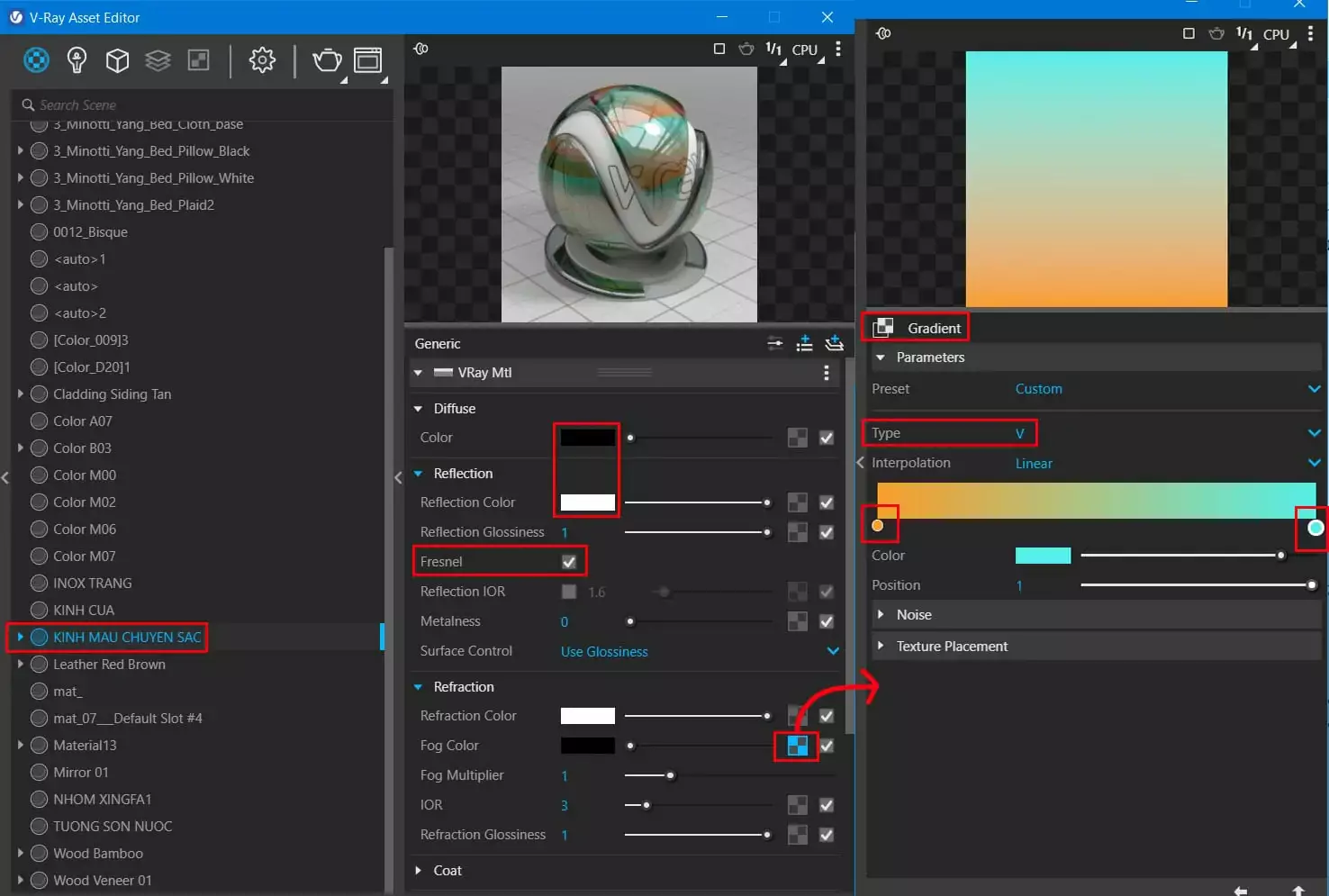Open the Geometries panel
Image resolution: width=1329 pixels, height=896 pixels.
pos(117,60)
